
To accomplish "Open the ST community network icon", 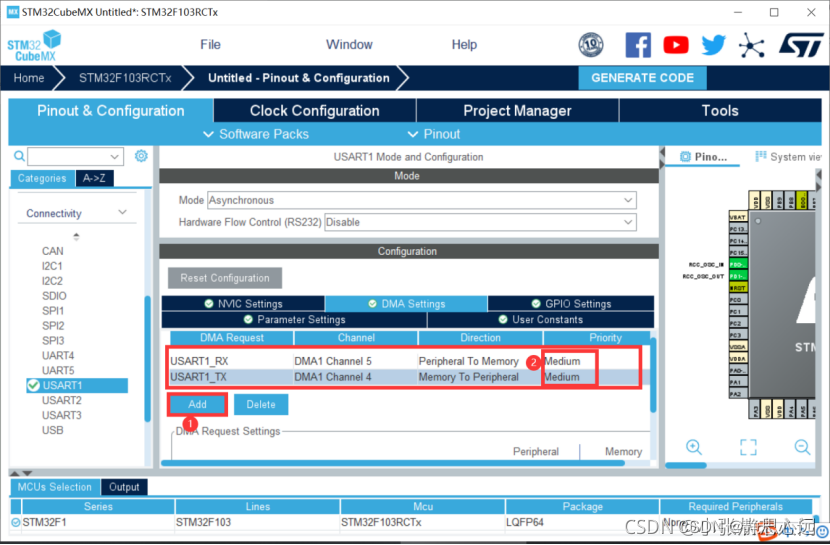I will 752,45.
